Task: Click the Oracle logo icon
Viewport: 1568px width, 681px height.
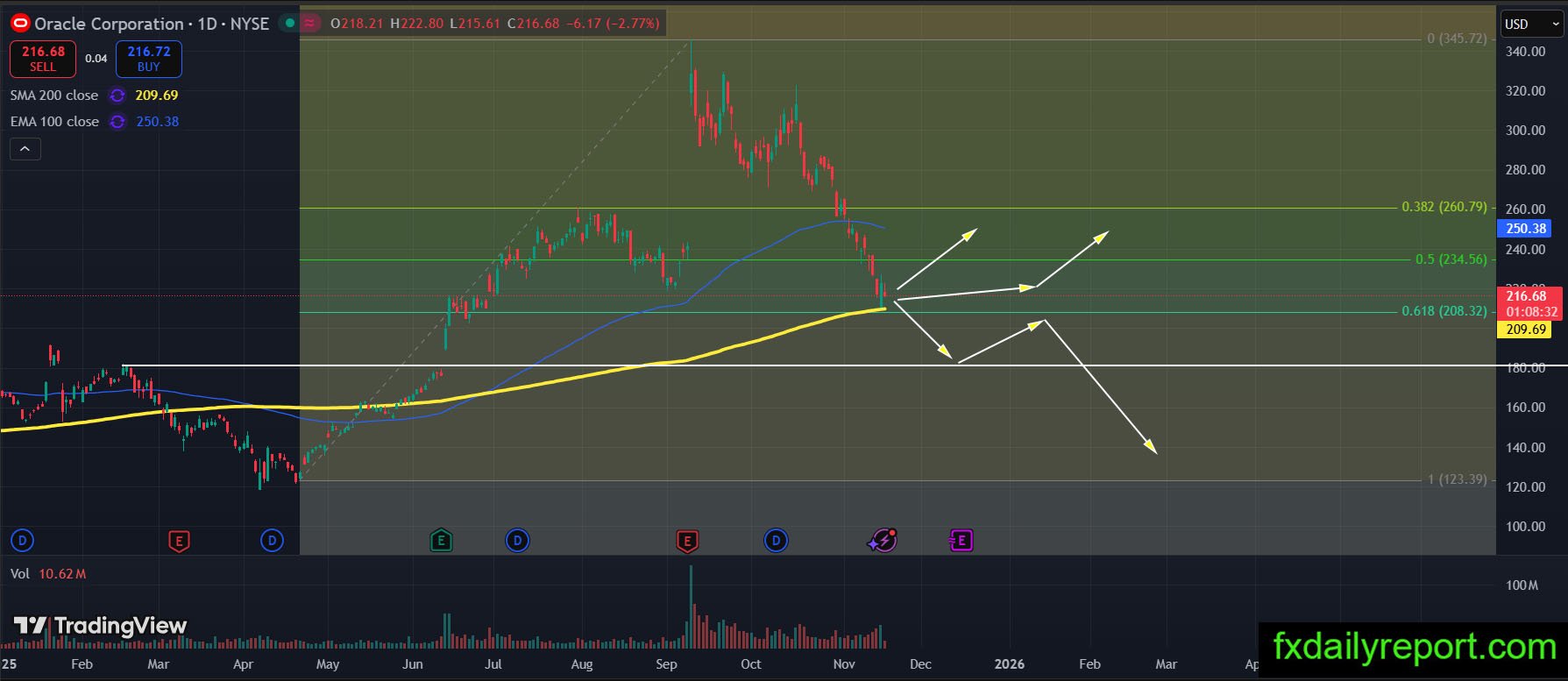Action: (19, 24)
